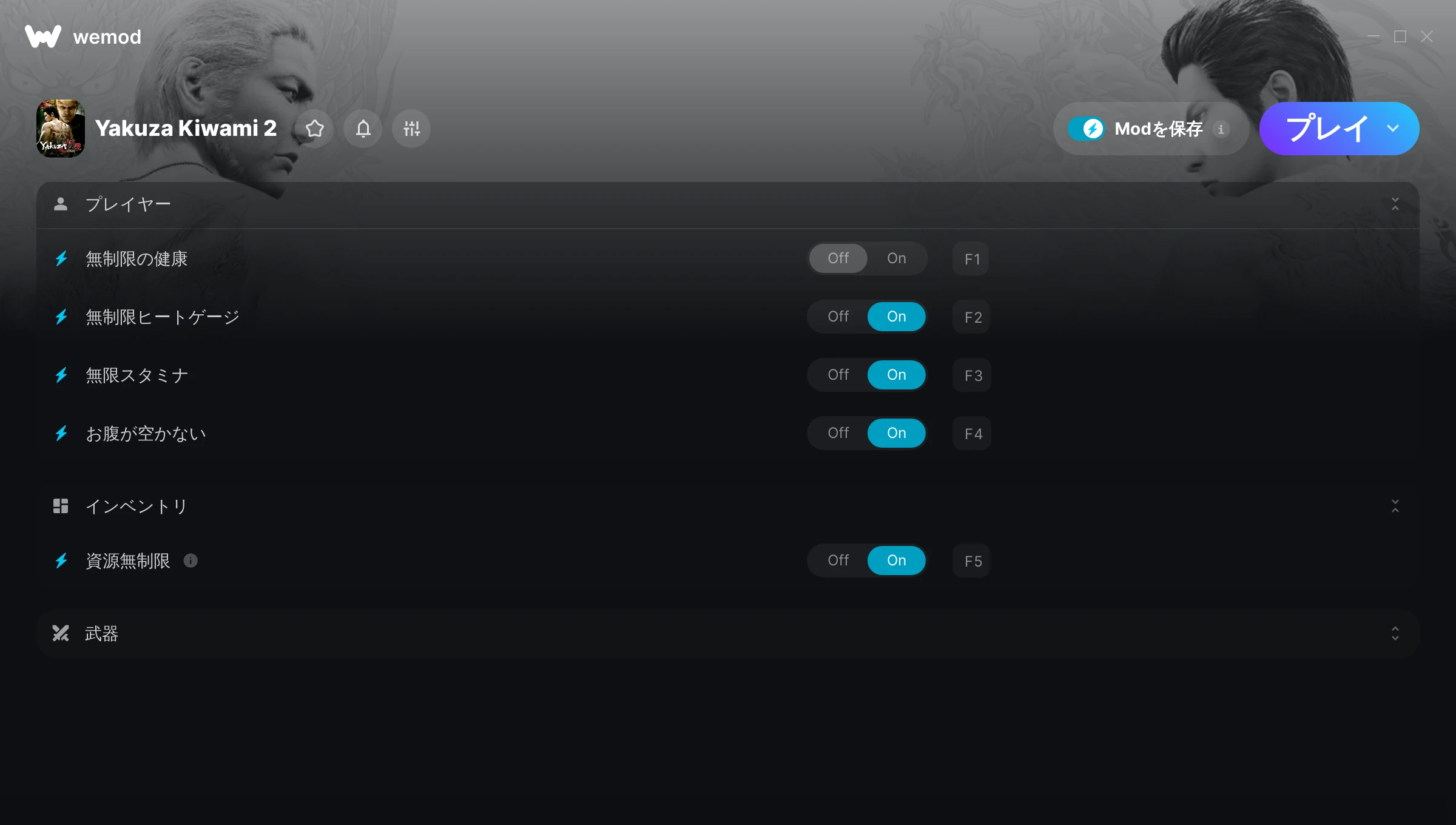Click the crossed swords 武器 icon

(x=61, y=633)
